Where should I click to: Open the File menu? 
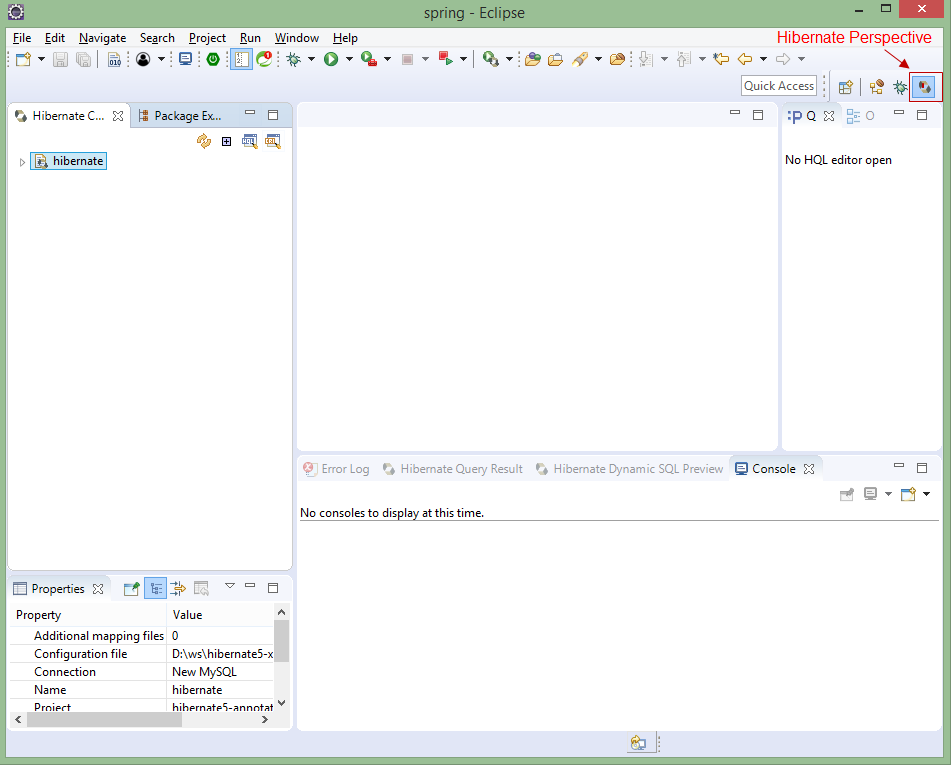click(22, 38)
